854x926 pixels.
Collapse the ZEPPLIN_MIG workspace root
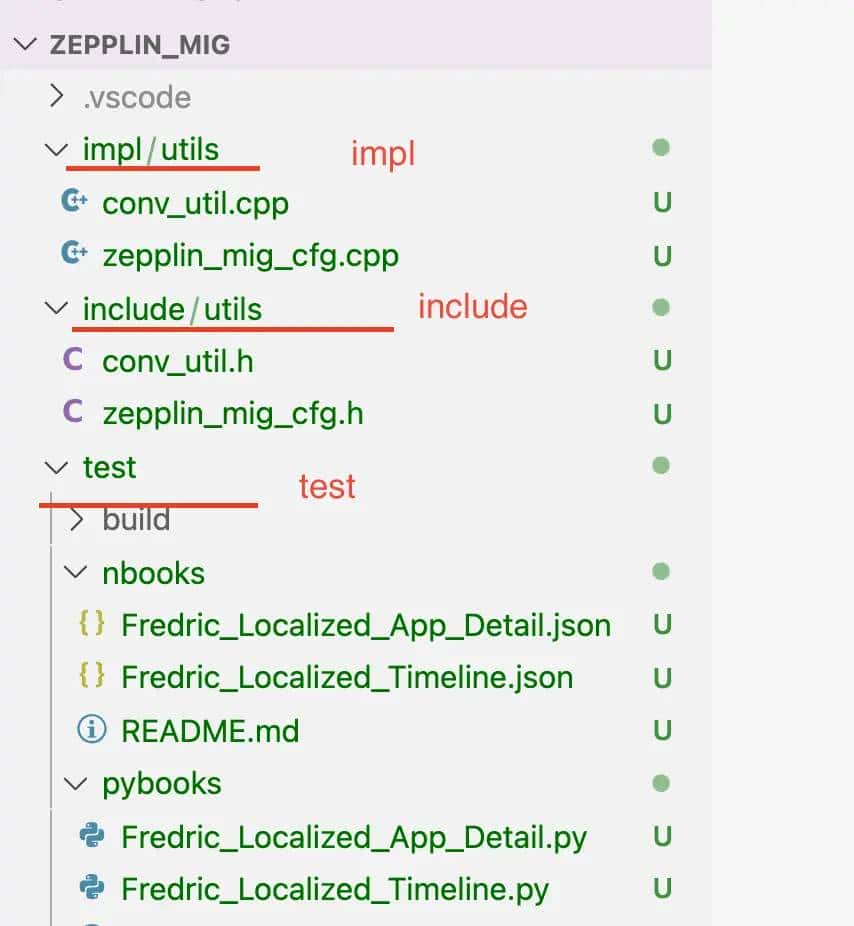(x=26, y=44)
